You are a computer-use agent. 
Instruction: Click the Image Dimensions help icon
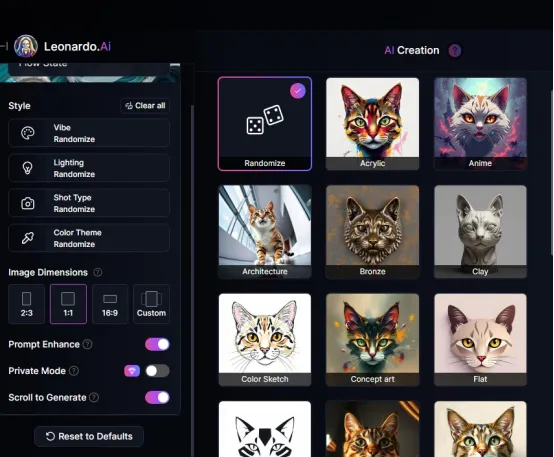coord(98,272)
